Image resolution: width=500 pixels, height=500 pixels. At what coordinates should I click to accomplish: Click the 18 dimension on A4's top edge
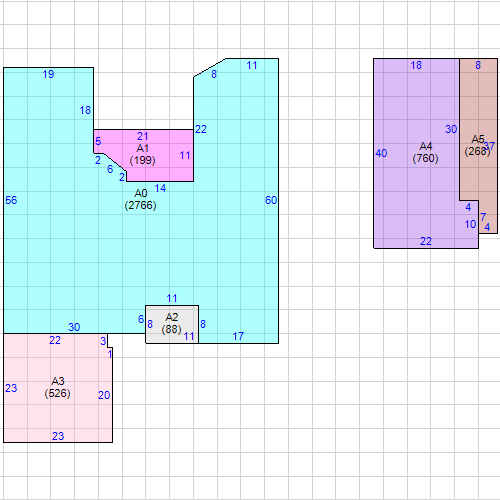pyautogui.click(x=416, y=65)
